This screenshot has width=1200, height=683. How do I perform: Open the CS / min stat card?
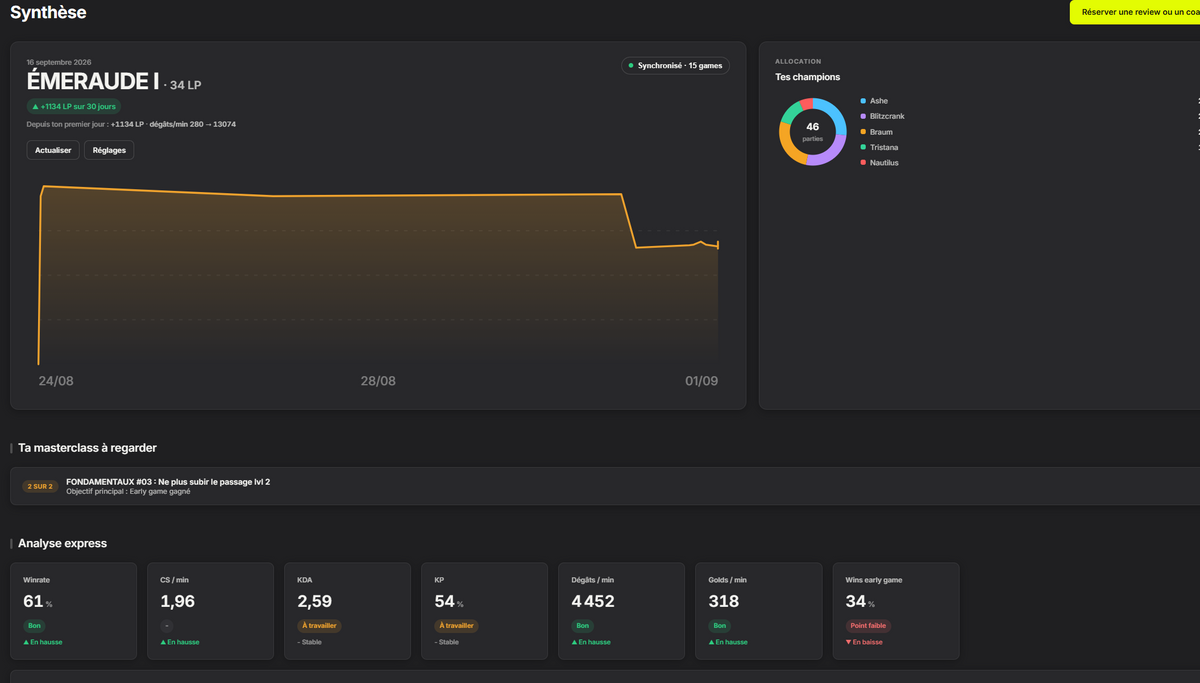point(210,611)
